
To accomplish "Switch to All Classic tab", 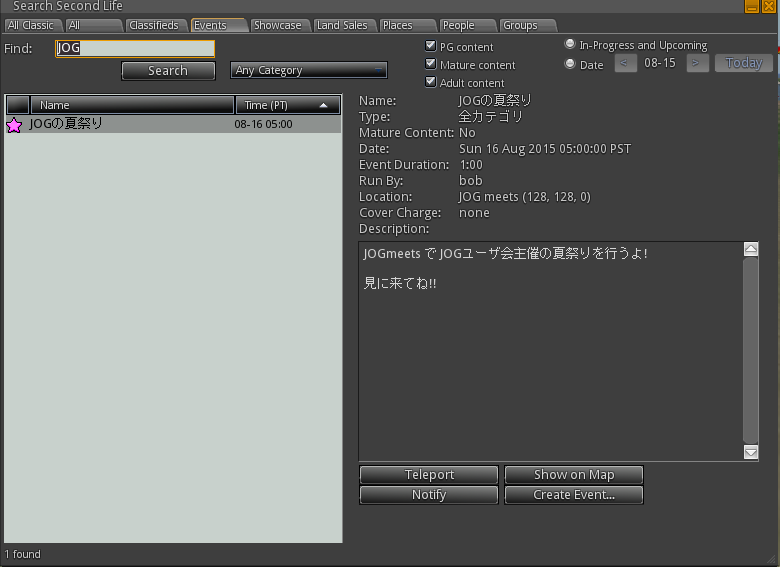I will click(x=33, y=25).
